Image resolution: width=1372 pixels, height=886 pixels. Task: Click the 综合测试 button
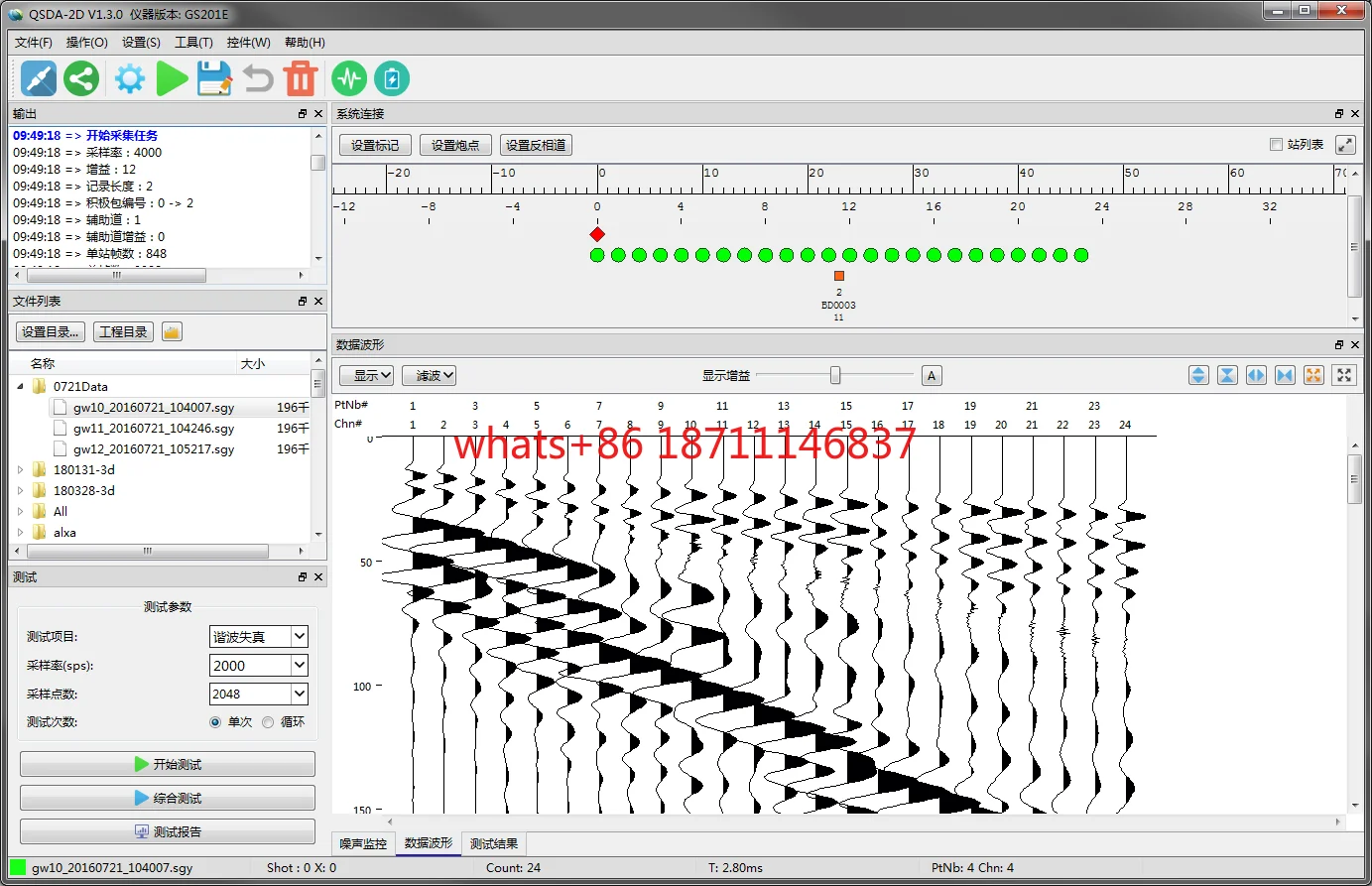(168, 798)
